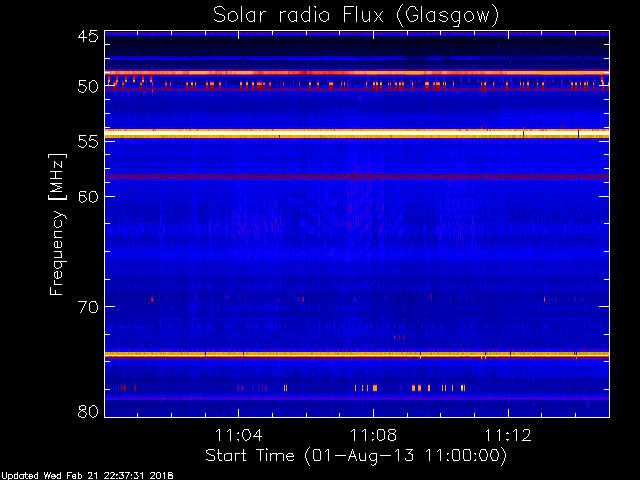
Task: Select the 70 frequency axis label
Action: 88,307
